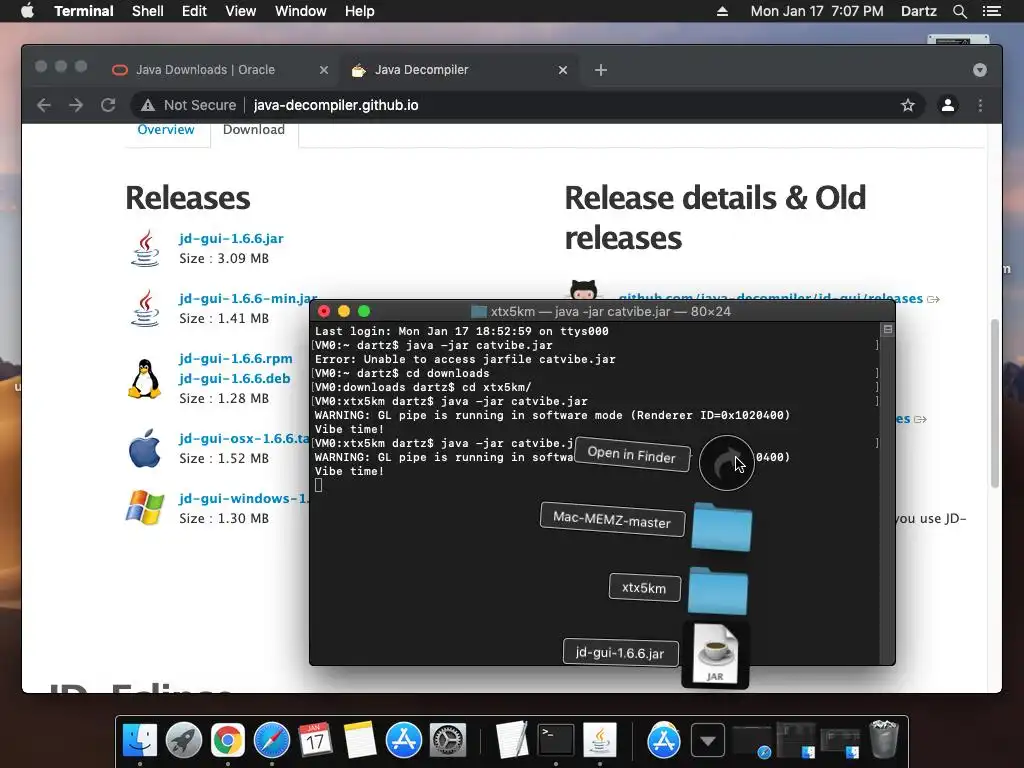
Task: Click the blue Apple logo icon
Action: click(x=144, y=448)
